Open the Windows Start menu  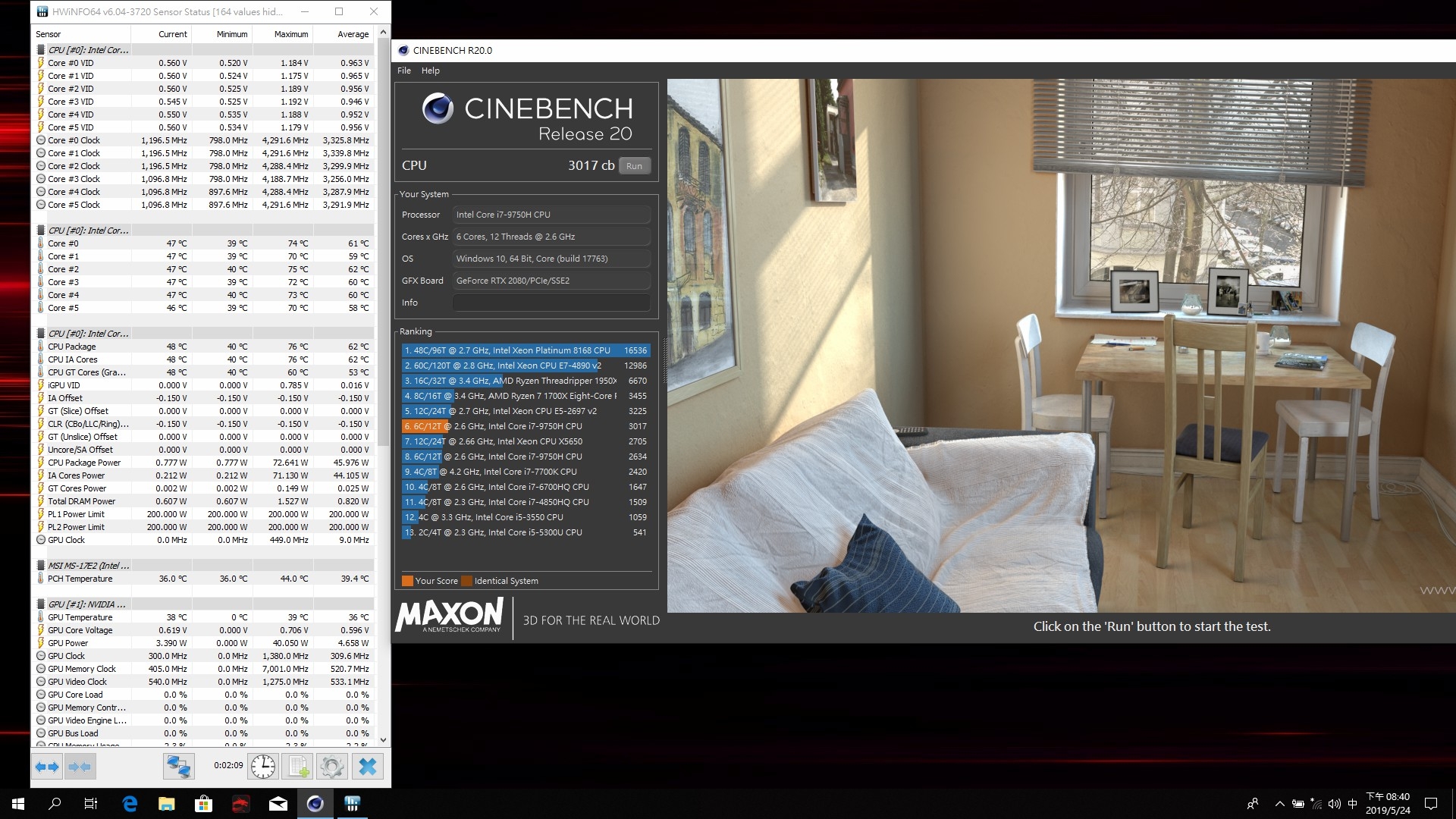(18, 804)
